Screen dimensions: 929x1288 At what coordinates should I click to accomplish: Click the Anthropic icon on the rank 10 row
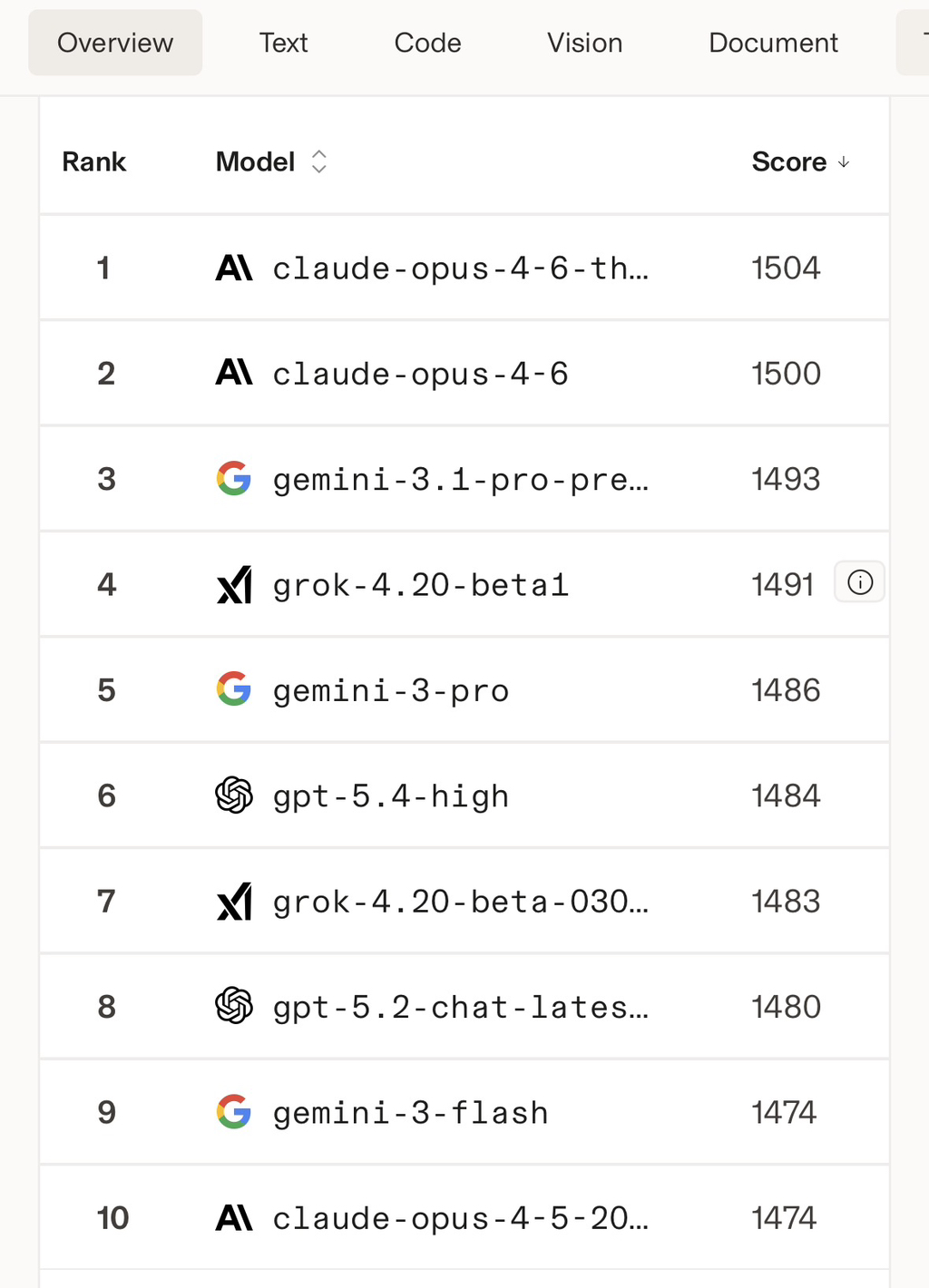pos(234,1218)
